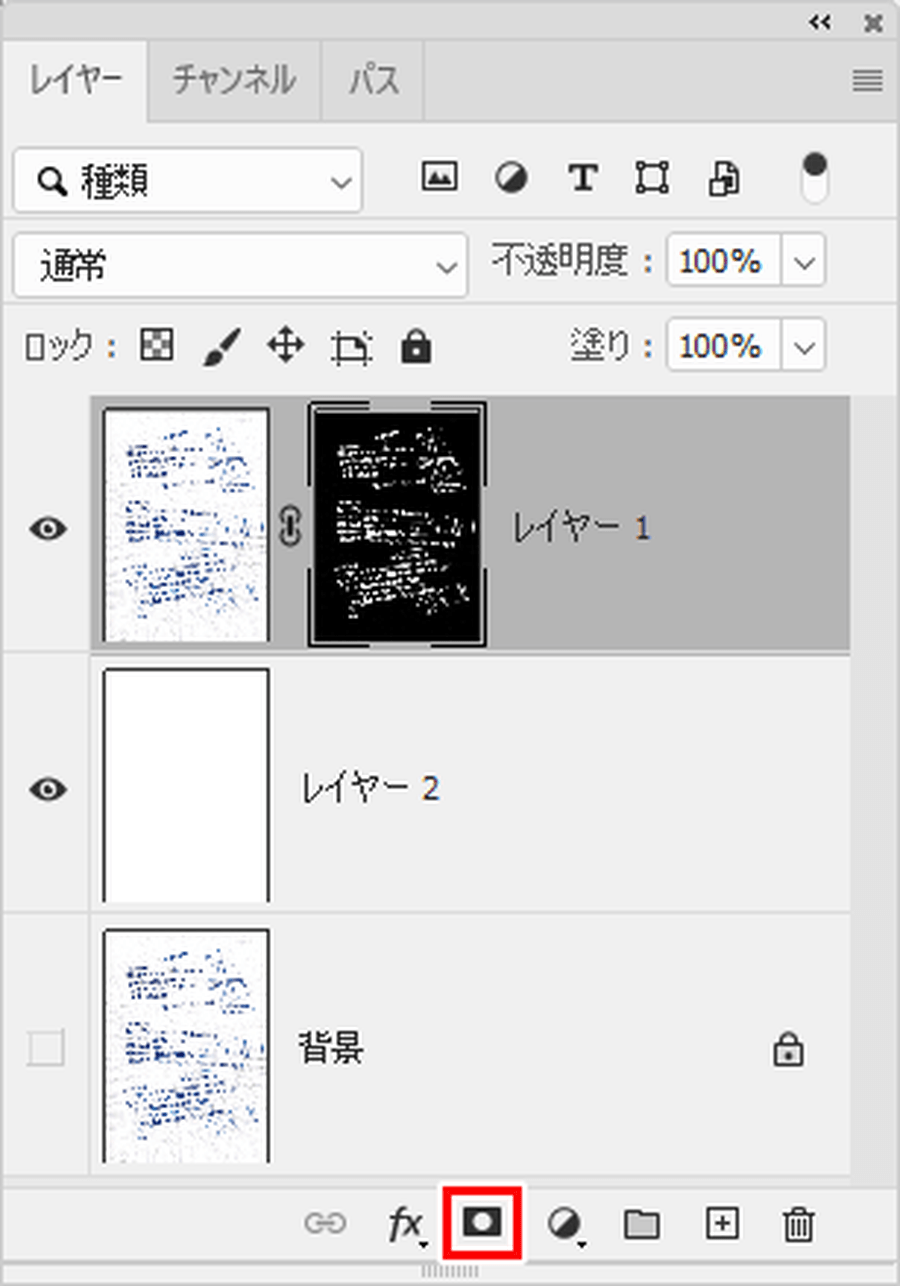Click the lock all padlock icon
This screenshot has width=900, height=1286.
click(416, 346)
